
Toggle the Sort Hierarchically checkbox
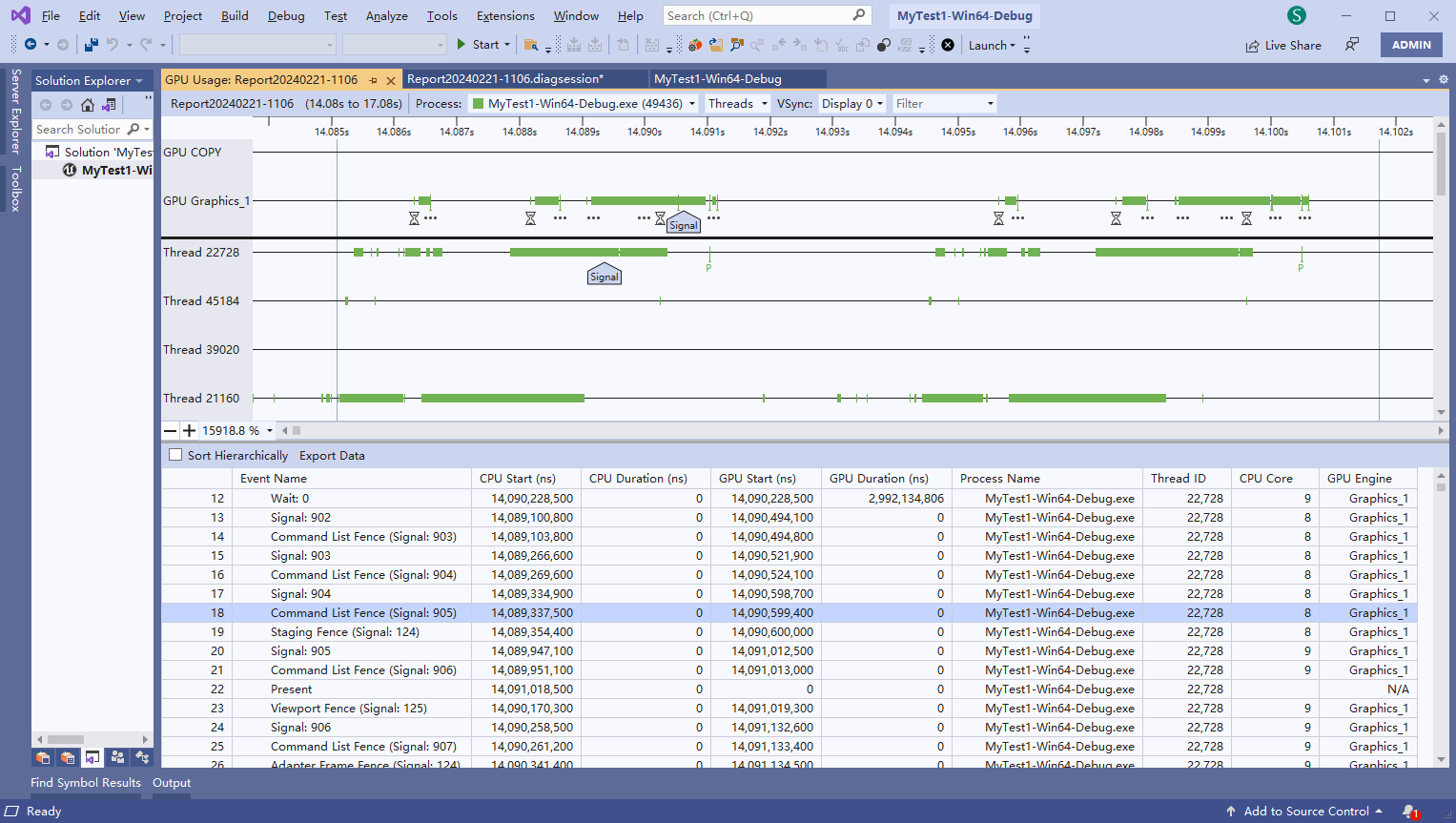coord(175,455)
